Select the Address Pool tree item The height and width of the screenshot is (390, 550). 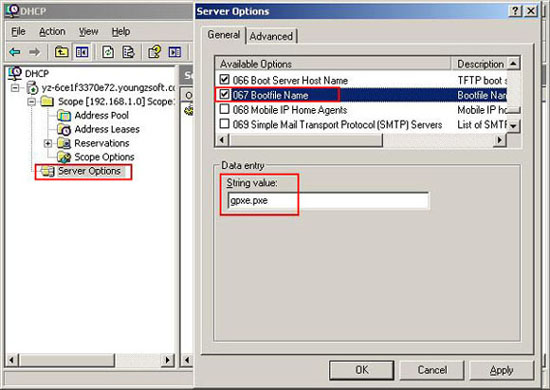[102, 115]
